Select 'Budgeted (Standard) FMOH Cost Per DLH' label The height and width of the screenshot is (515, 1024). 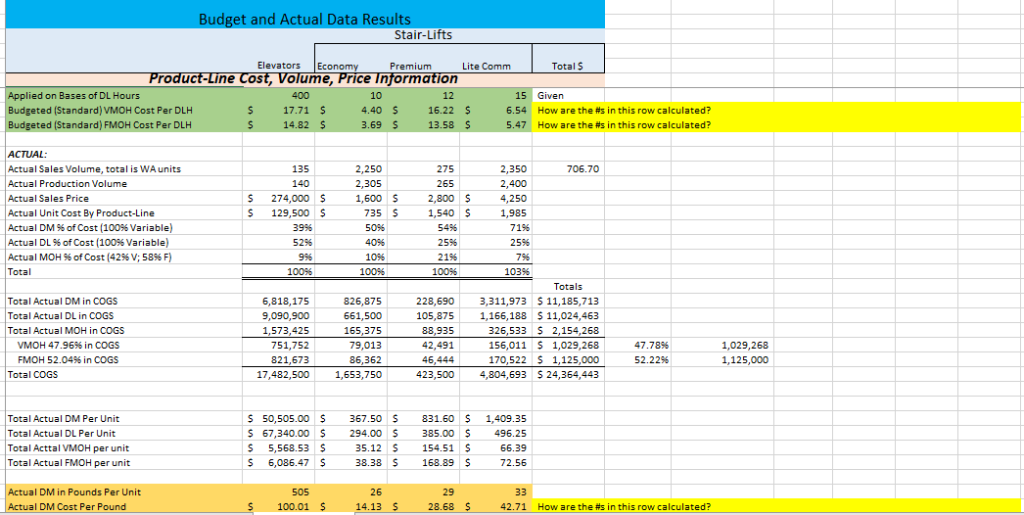pos(99,124)
